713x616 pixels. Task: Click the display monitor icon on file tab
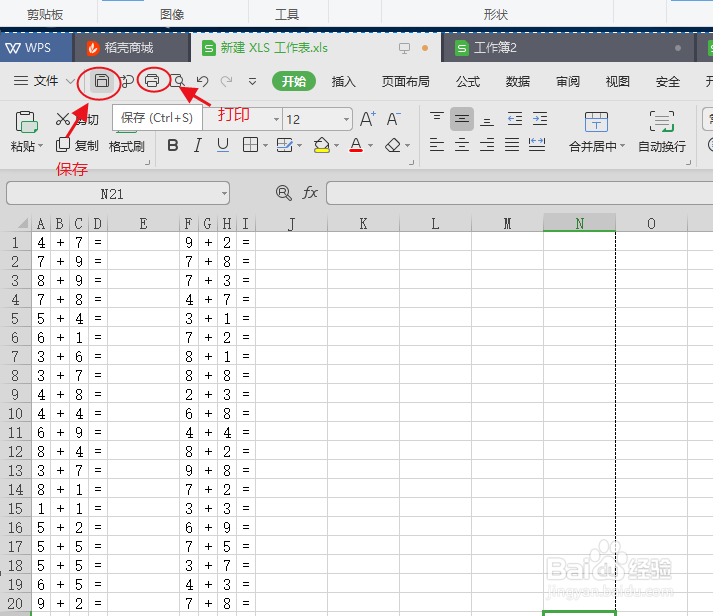tap(404, 48)
